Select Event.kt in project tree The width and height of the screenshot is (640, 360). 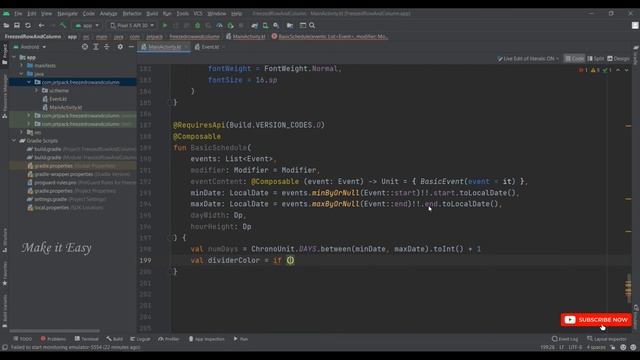click(x=58, y=99)
